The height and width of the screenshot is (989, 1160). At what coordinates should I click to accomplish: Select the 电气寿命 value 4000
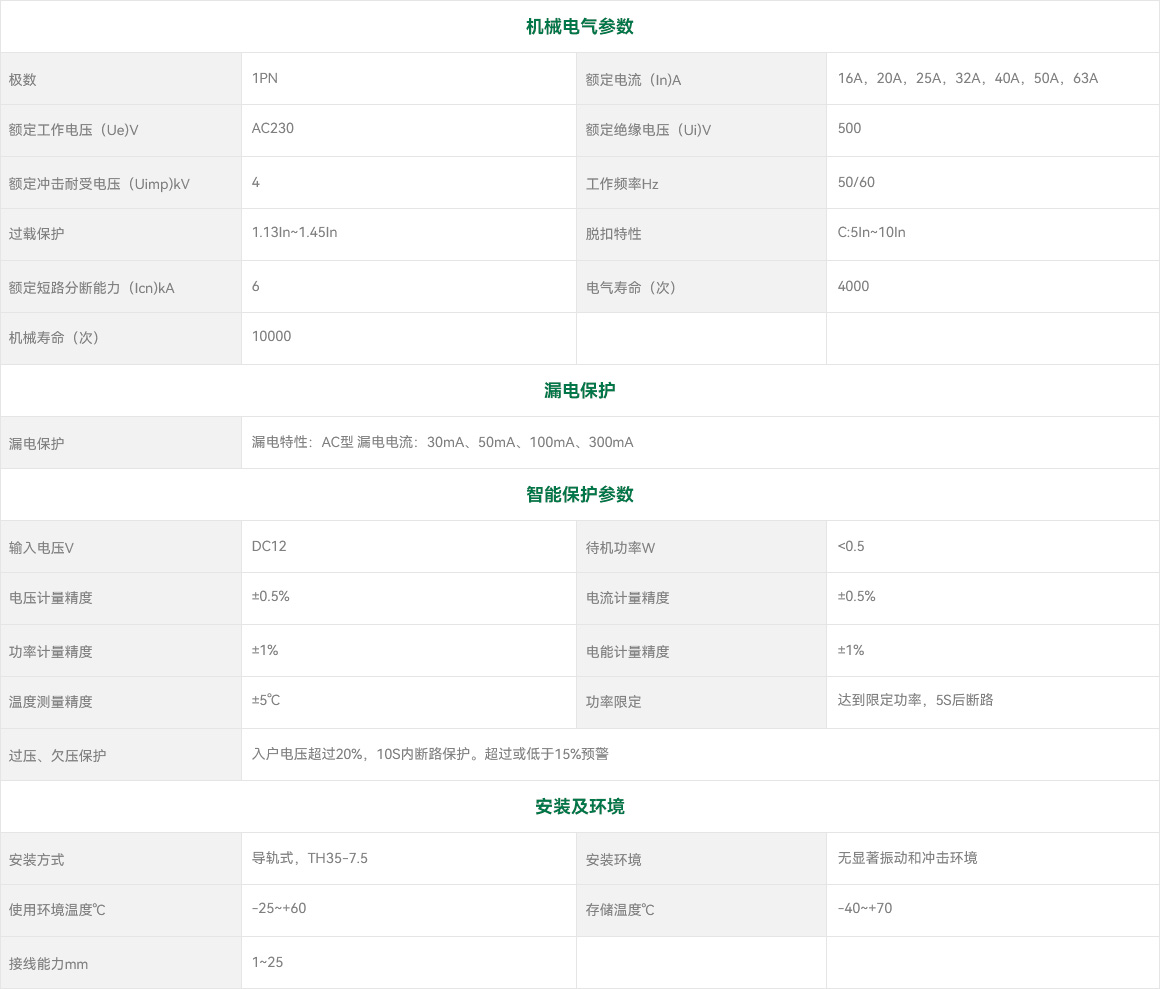(x=853, y=286)
